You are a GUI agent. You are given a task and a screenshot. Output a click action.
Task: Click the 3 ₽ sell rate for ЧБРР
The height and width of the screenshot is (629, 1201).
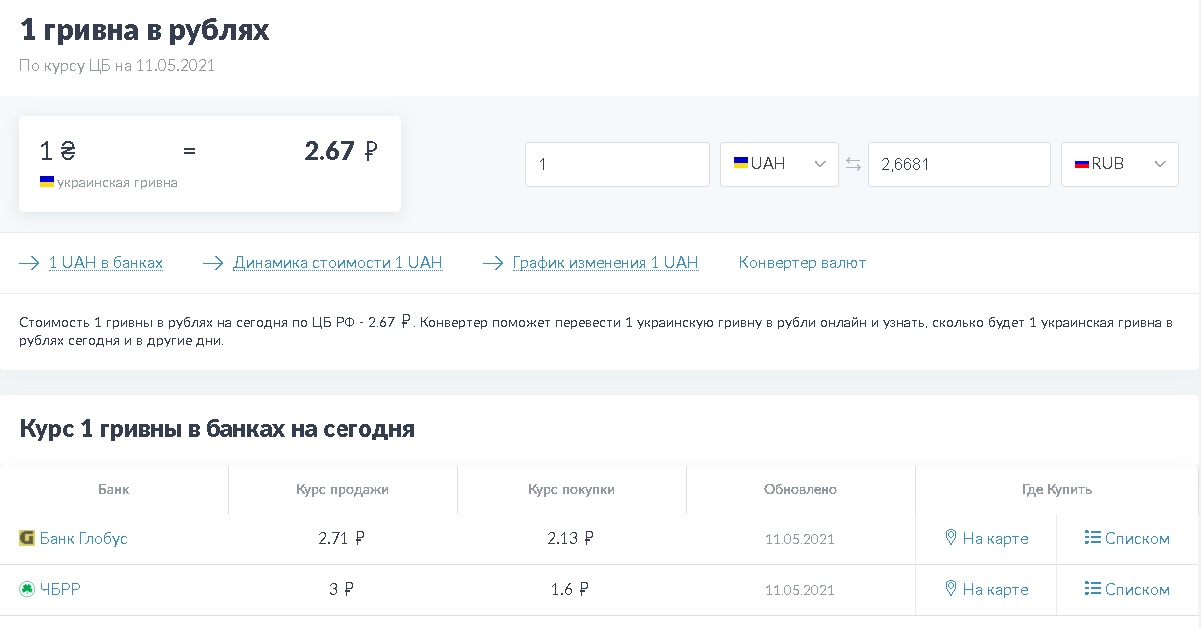pyautogui.click(x=342, y=589)
